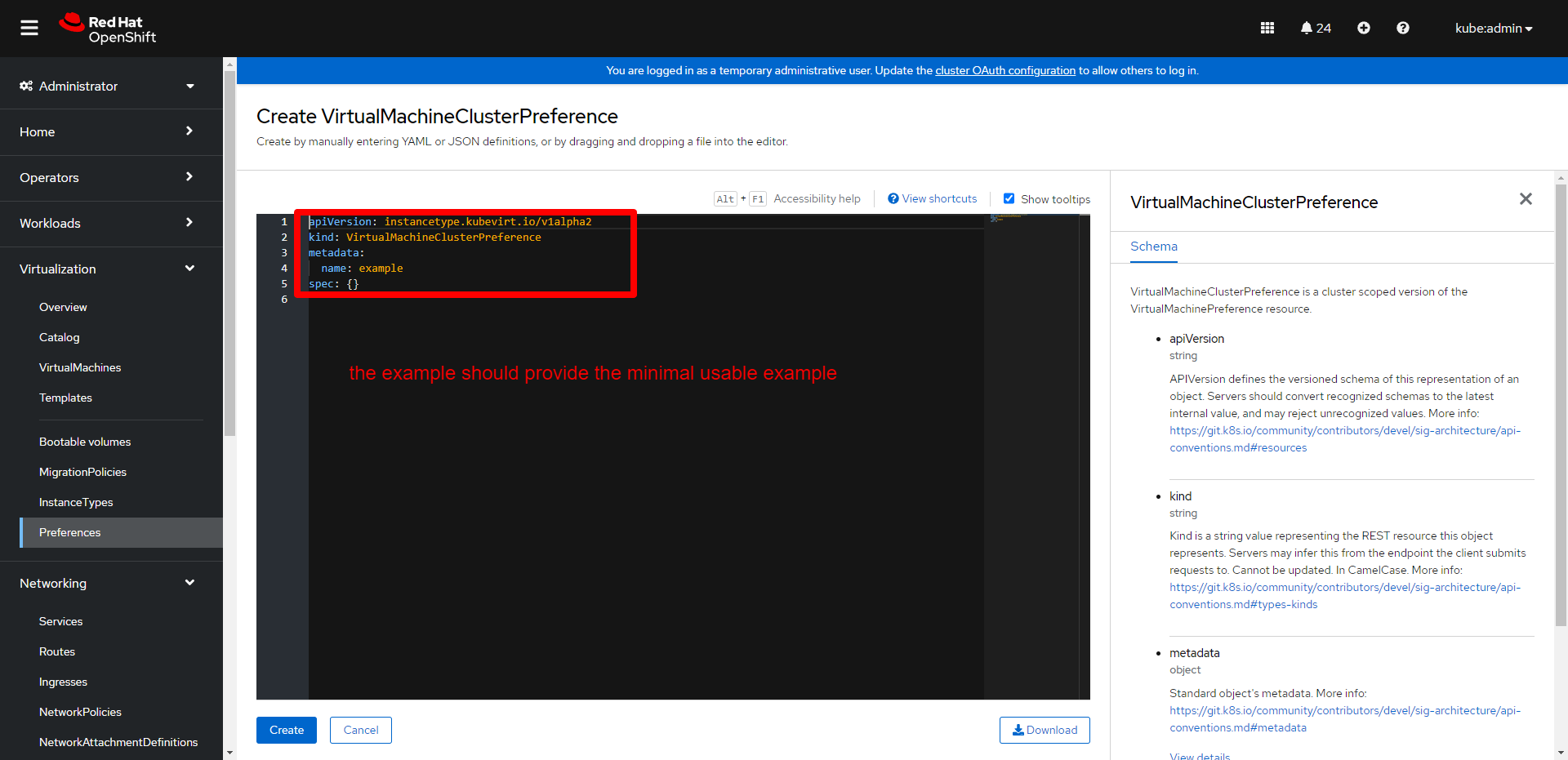Navigate to VirtualMachines
This screenshot has height=760, width=1568.
(80, 367)
